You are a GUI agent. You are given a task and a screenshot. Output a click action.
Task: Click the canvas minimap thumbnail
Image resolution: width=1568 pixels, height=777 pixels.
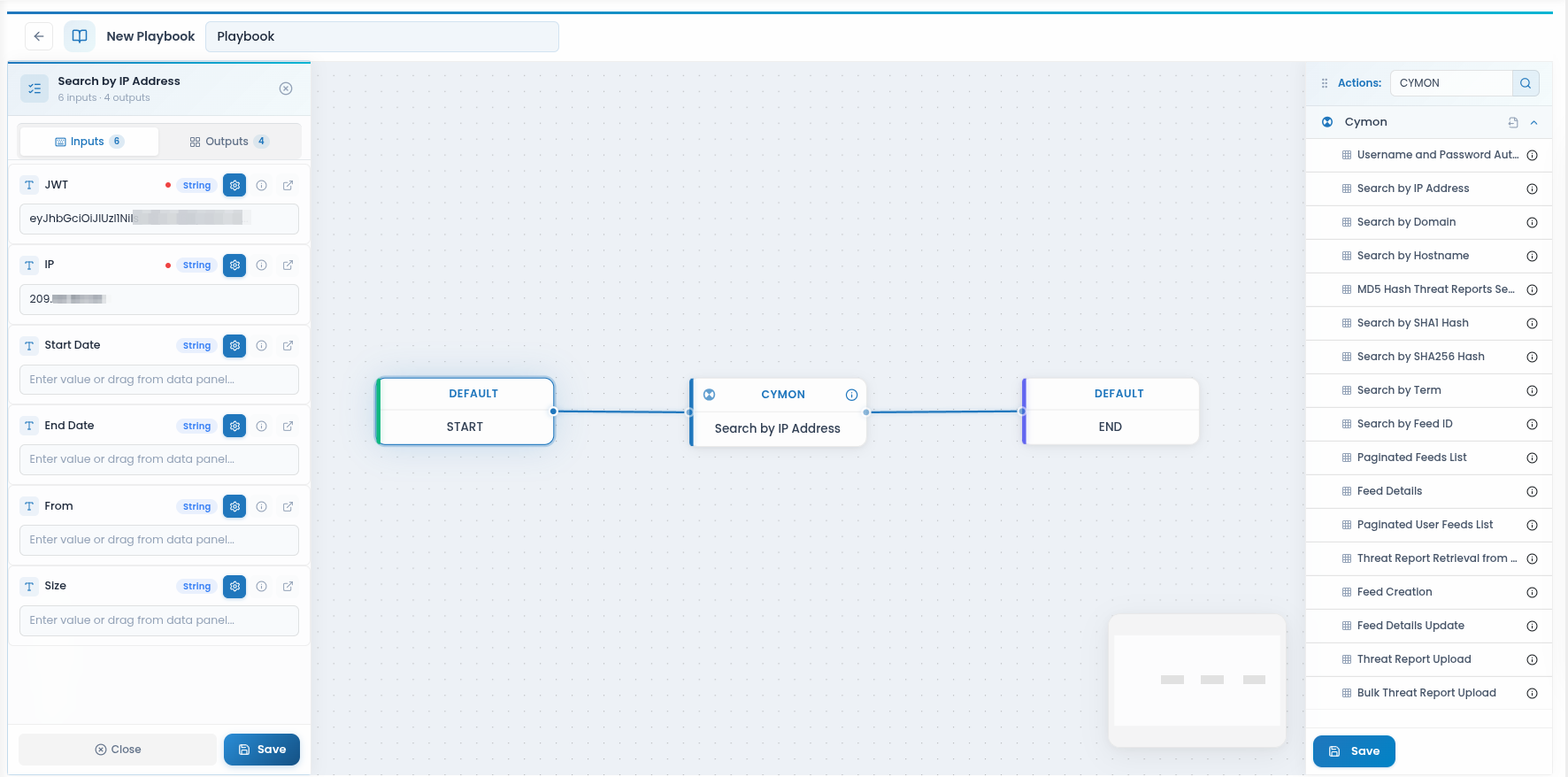tap(1197, 681)
